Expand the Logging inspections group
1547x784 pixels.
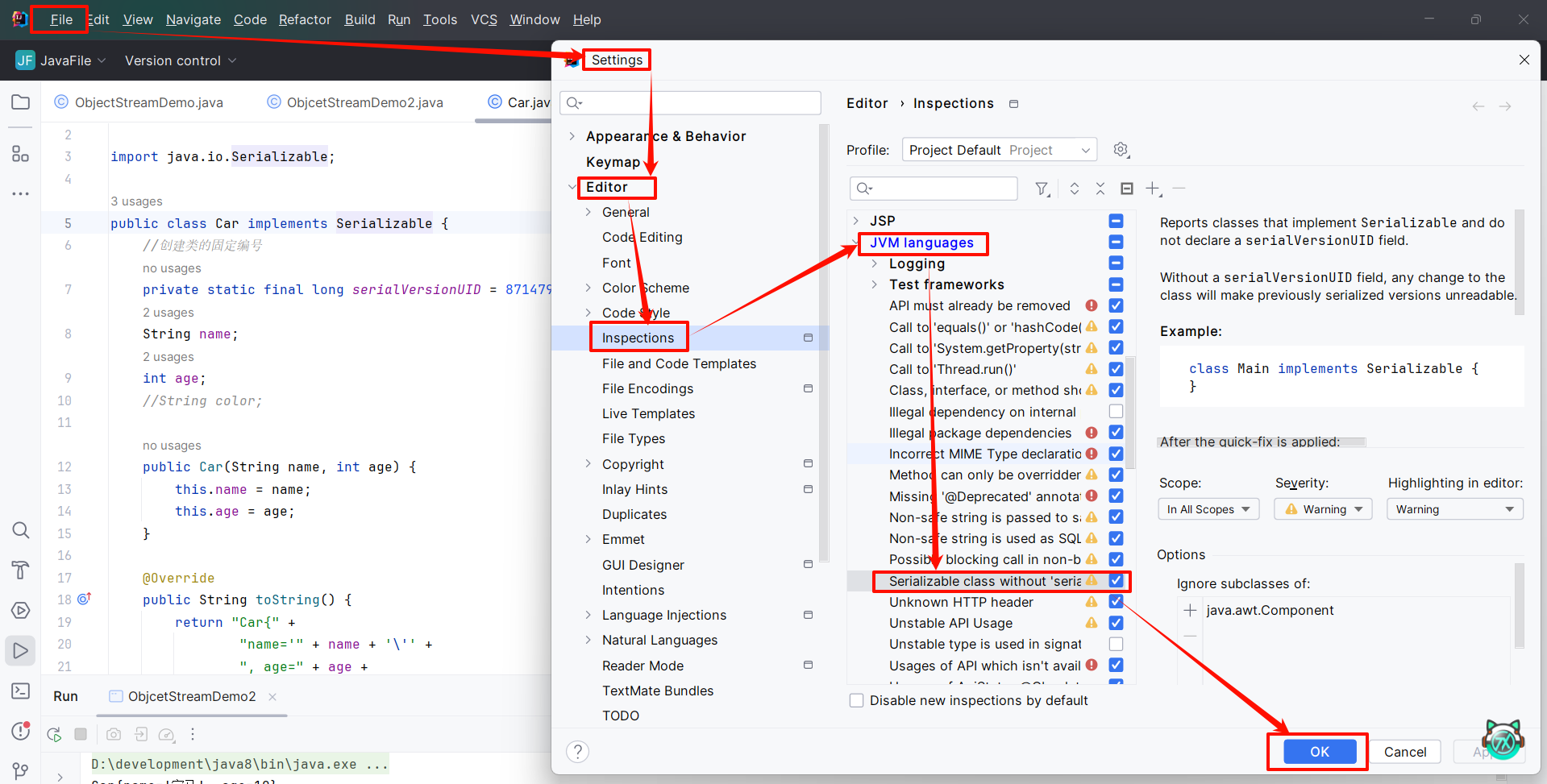pos(875,263)
